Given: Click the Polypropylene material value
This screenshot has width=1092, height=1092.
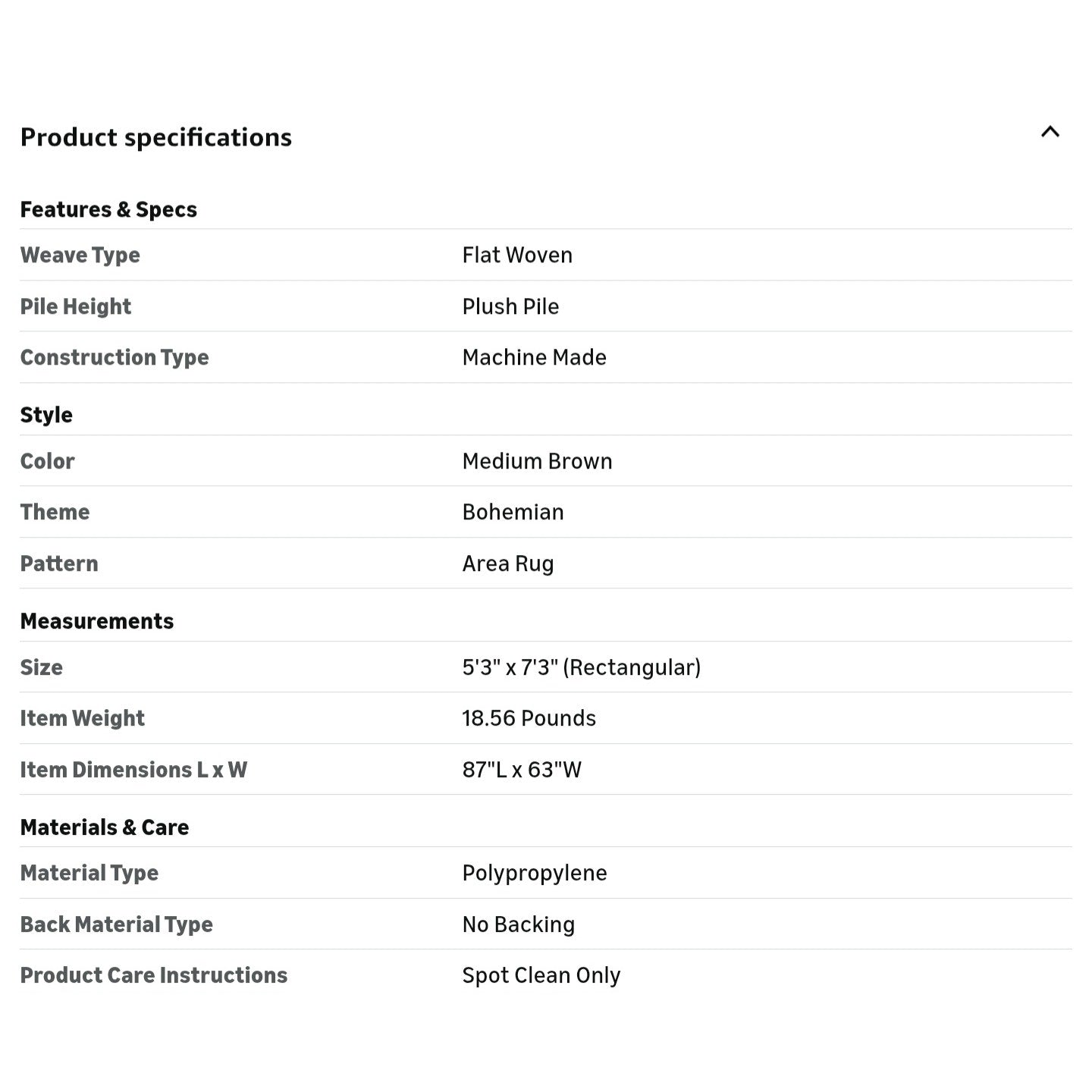Looking at the screenshot, I should (x=535, y=873).
